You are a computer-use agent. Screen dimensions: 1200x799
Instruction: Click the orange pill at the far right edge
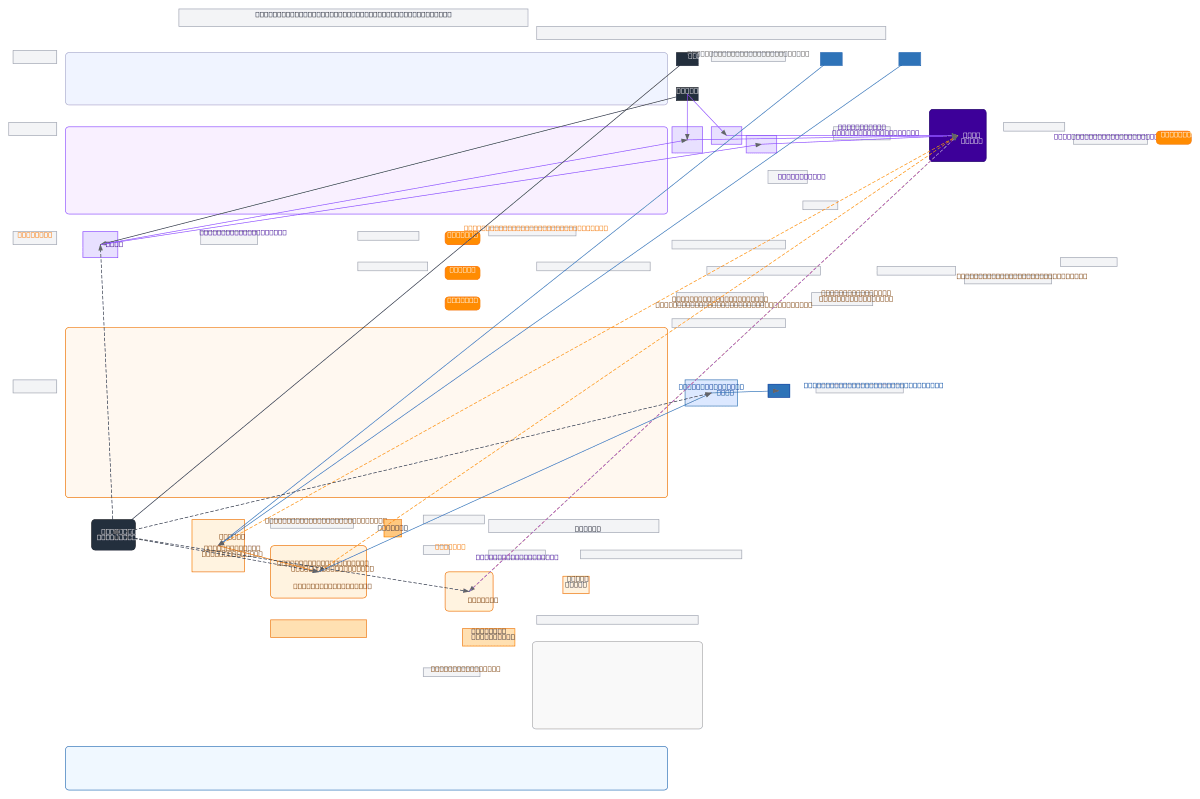[1173, 137]
